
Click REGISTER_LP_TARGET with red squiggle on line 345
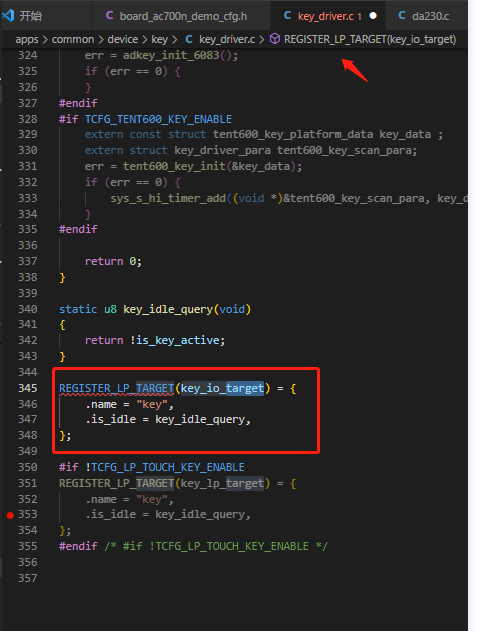(116, 388)
